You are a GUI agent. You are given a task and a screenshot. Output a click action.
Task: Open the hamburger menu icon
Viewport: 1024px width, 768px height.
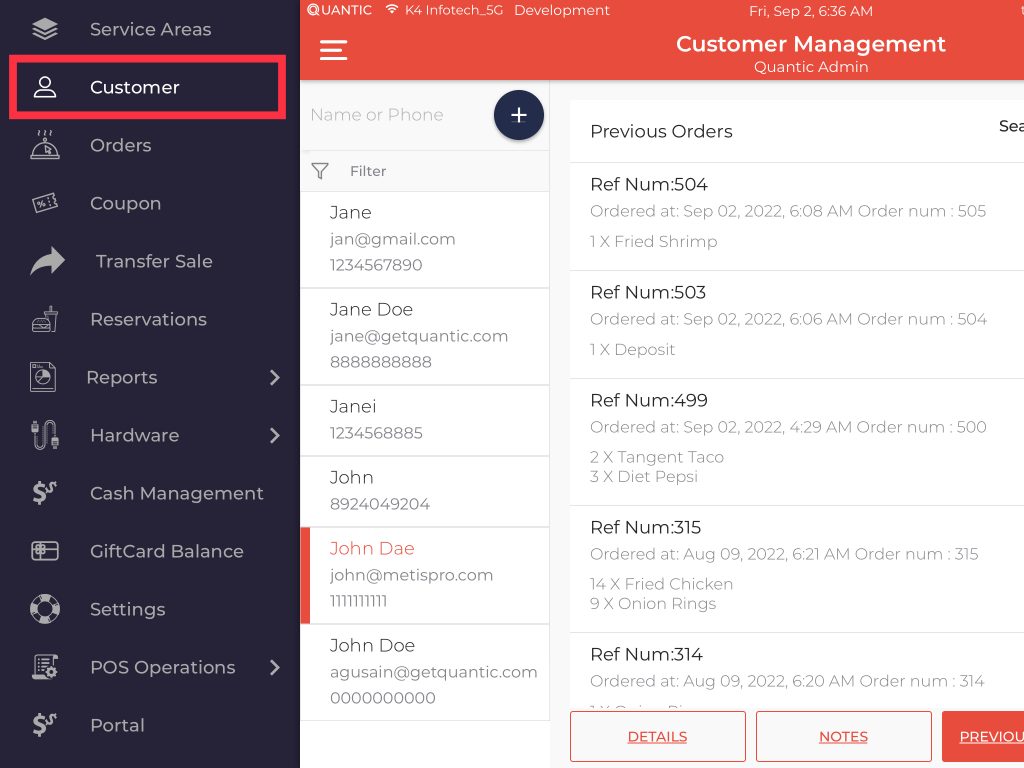[x=333, y=50]
